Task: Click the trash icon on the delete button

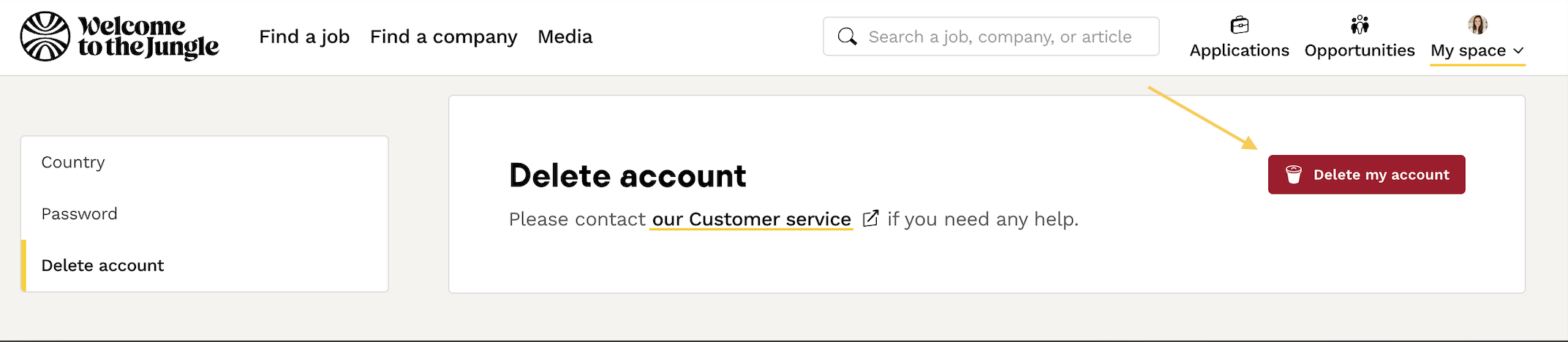Action: [1294, 175]
